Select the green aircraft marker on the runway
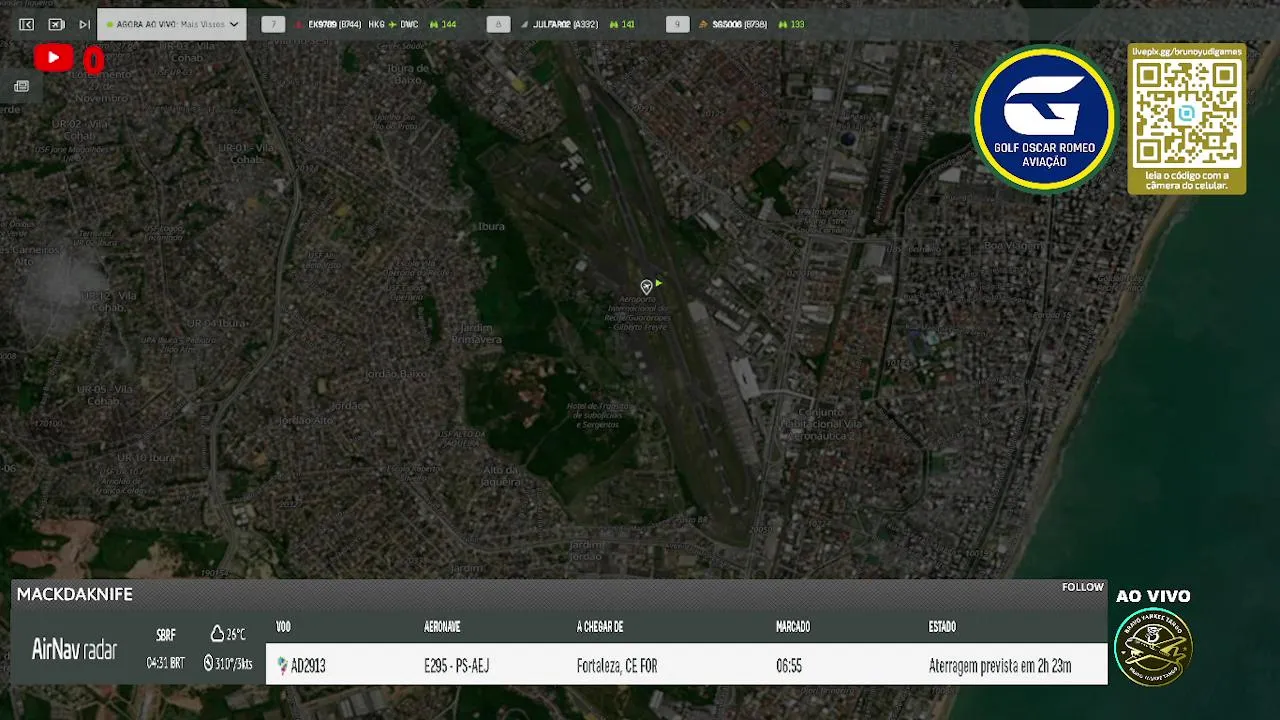1280x720 pixels. click(x=658, y=284)
